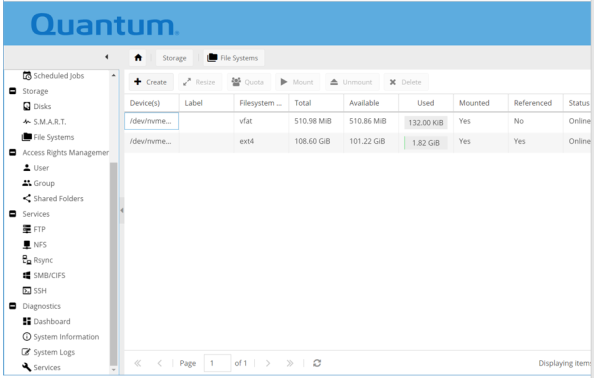Click the 101.22 GiB available cell
The image size is (594, 378).
[x=371, y=141]
